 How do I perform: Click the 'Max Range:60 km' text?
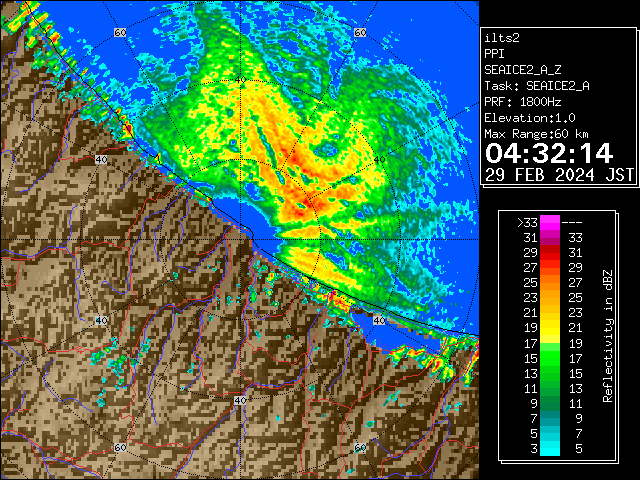click(536, 134)
